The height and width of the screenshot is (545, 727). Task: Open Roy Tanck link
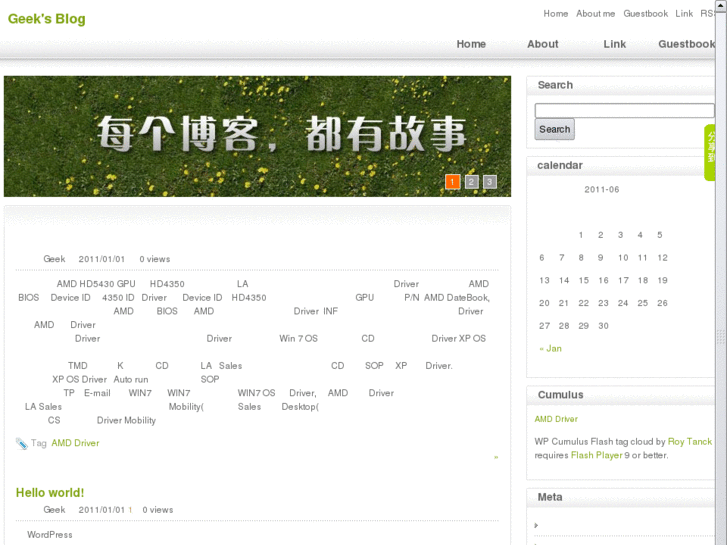tap(689, 442)
